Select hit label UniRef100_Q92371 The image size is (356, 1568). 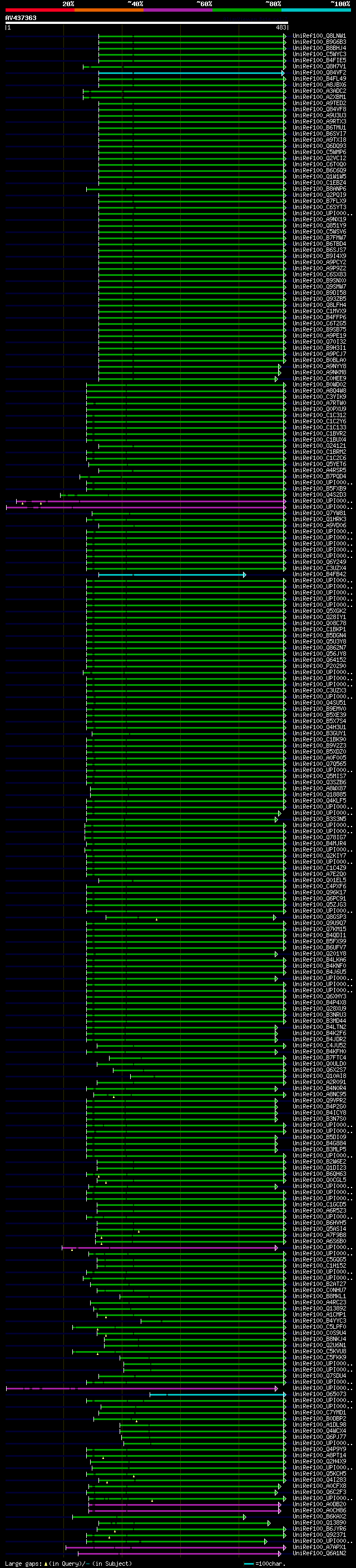click(319, 1535)
